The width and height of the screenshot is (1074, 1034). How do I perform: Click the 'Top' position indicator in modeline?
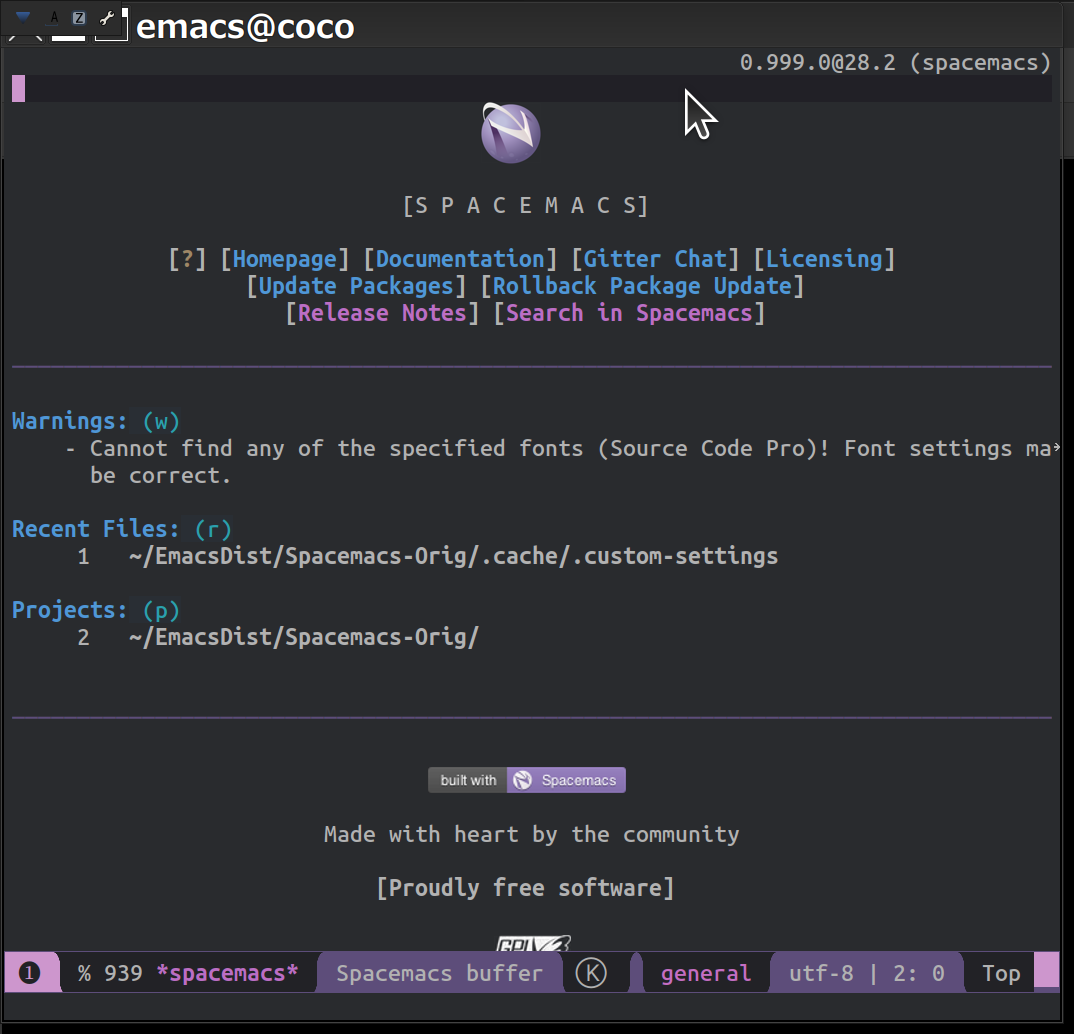coord(1001,973)
